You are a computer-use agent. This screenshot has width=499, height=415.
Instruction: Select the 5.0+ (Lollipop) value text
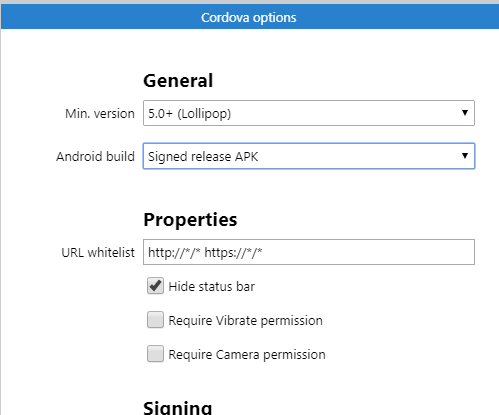(x=189, y=114)
